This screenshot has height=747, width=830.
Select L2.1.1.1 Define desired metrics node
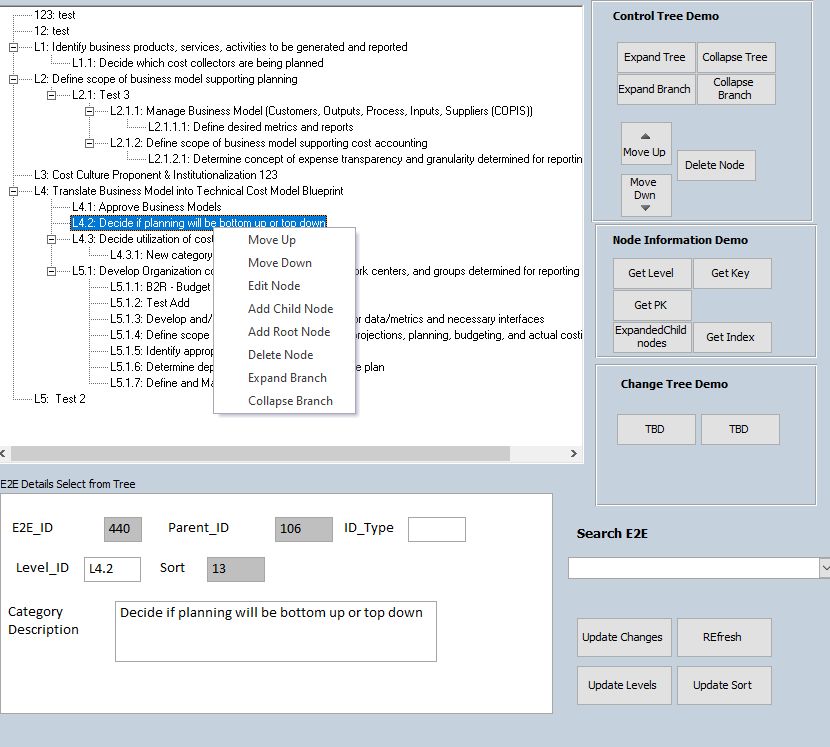(x=250, y=127)
